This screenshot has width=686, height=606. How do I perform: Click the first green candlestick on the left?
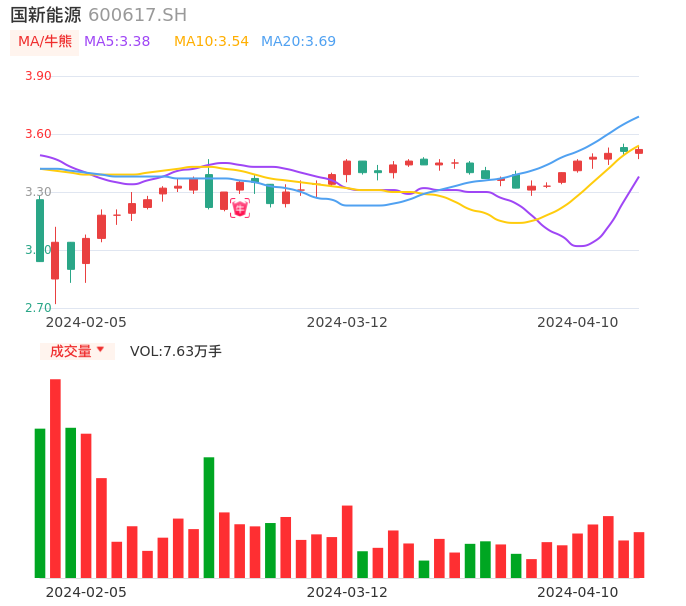pyautogui.click(x=40, y=230)
